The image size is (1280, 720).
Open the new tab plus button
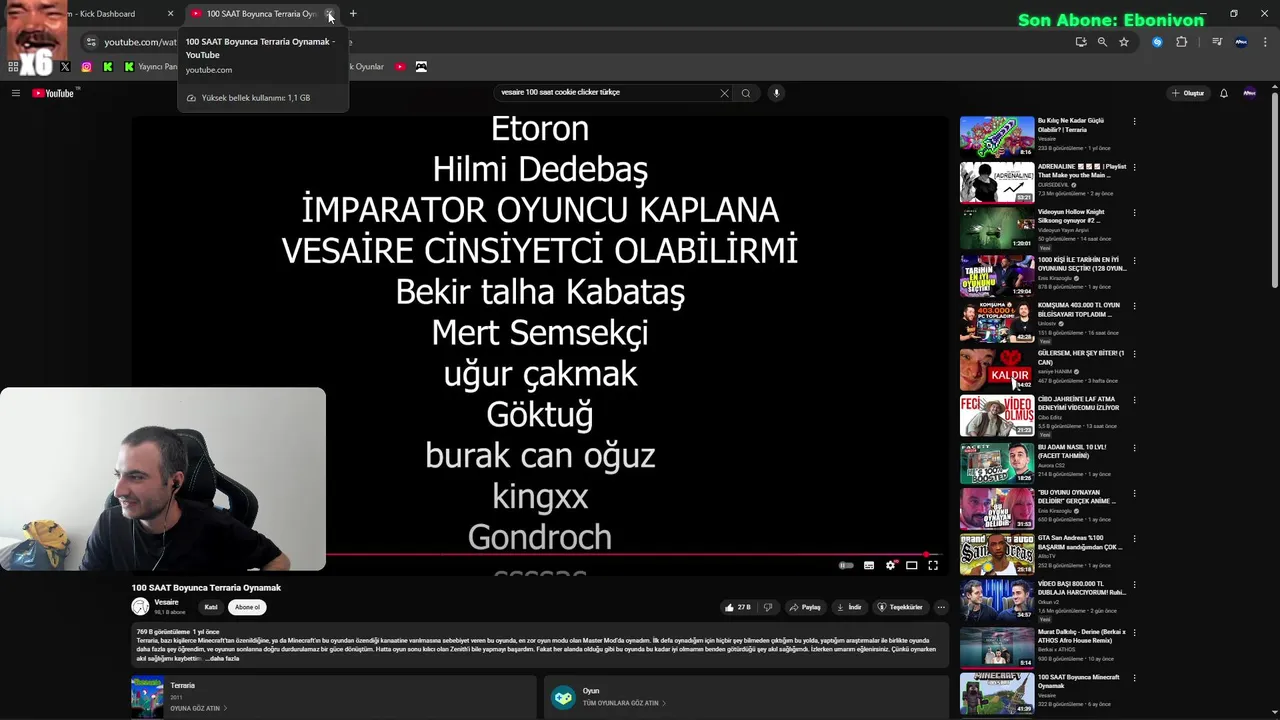pos(353,14)
